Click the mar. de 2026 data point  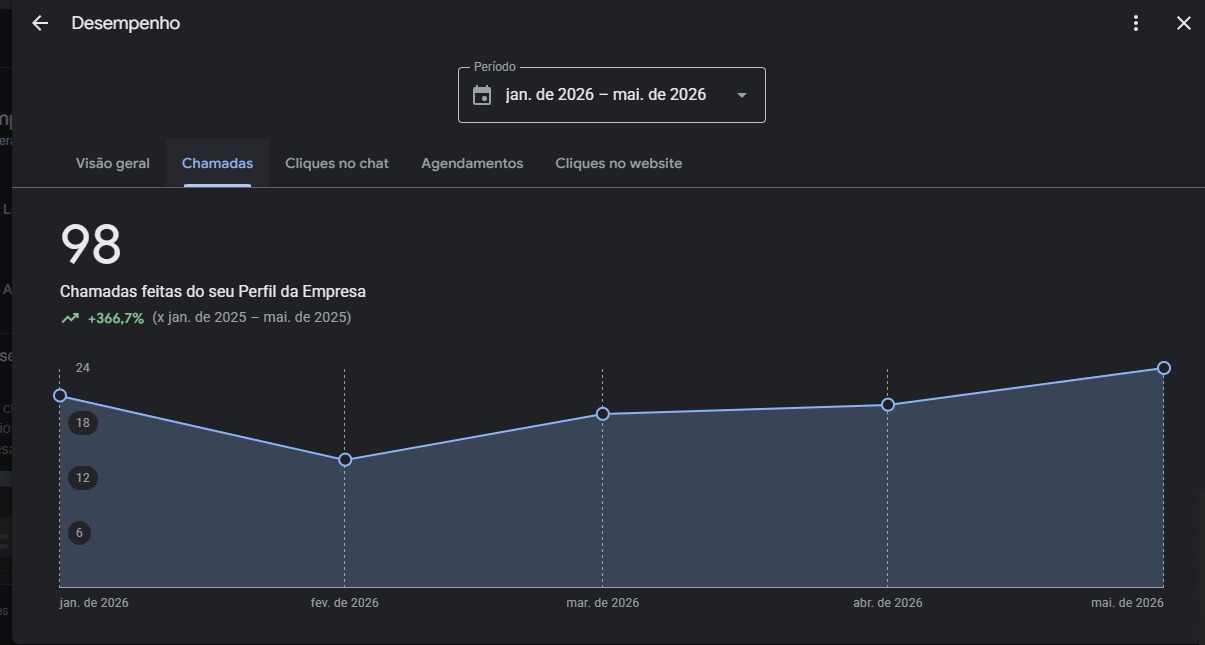[x=603, y=414]
